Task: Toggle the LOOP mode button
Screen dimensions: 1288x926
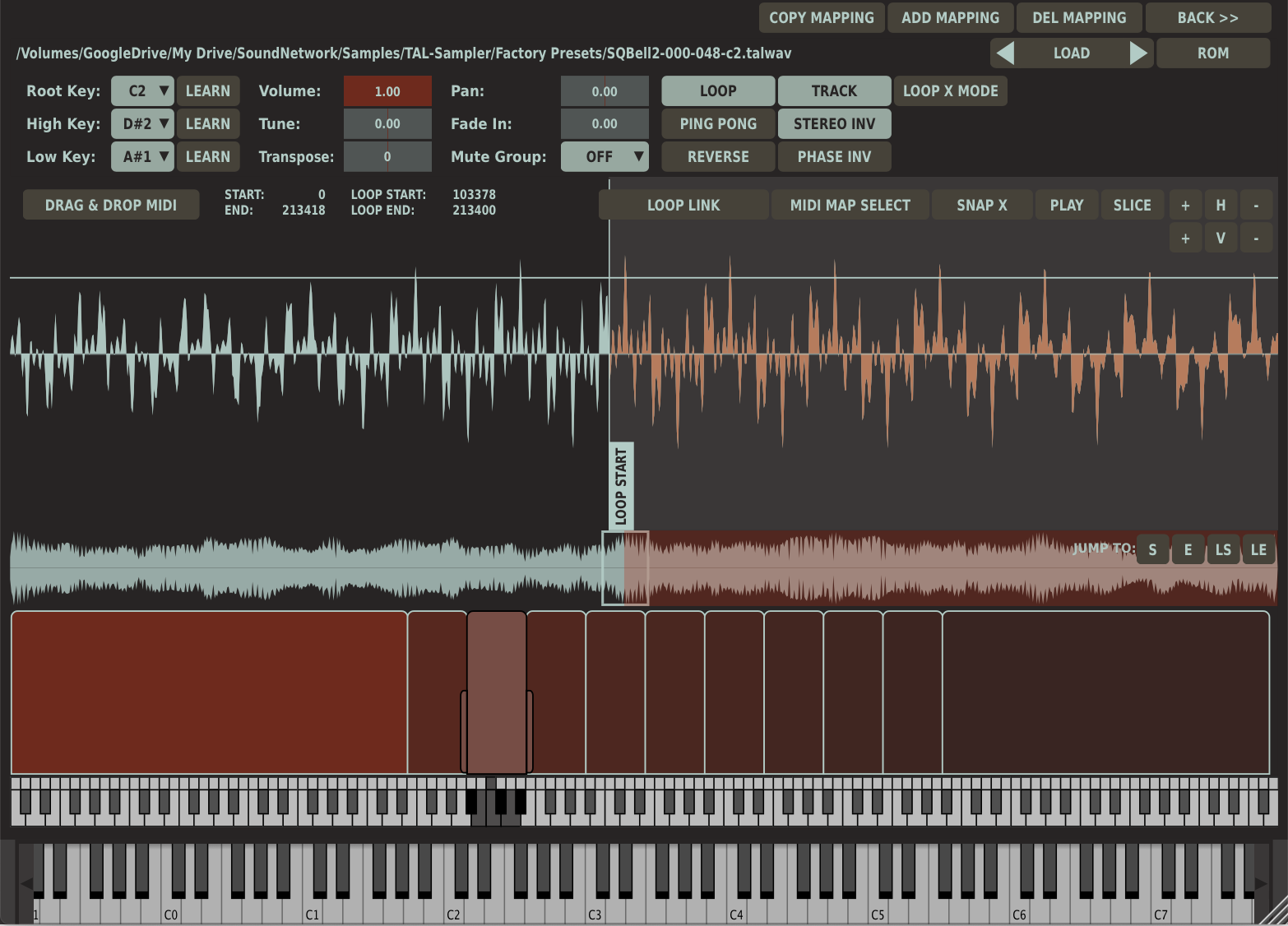Action: [x=717, y=91]
